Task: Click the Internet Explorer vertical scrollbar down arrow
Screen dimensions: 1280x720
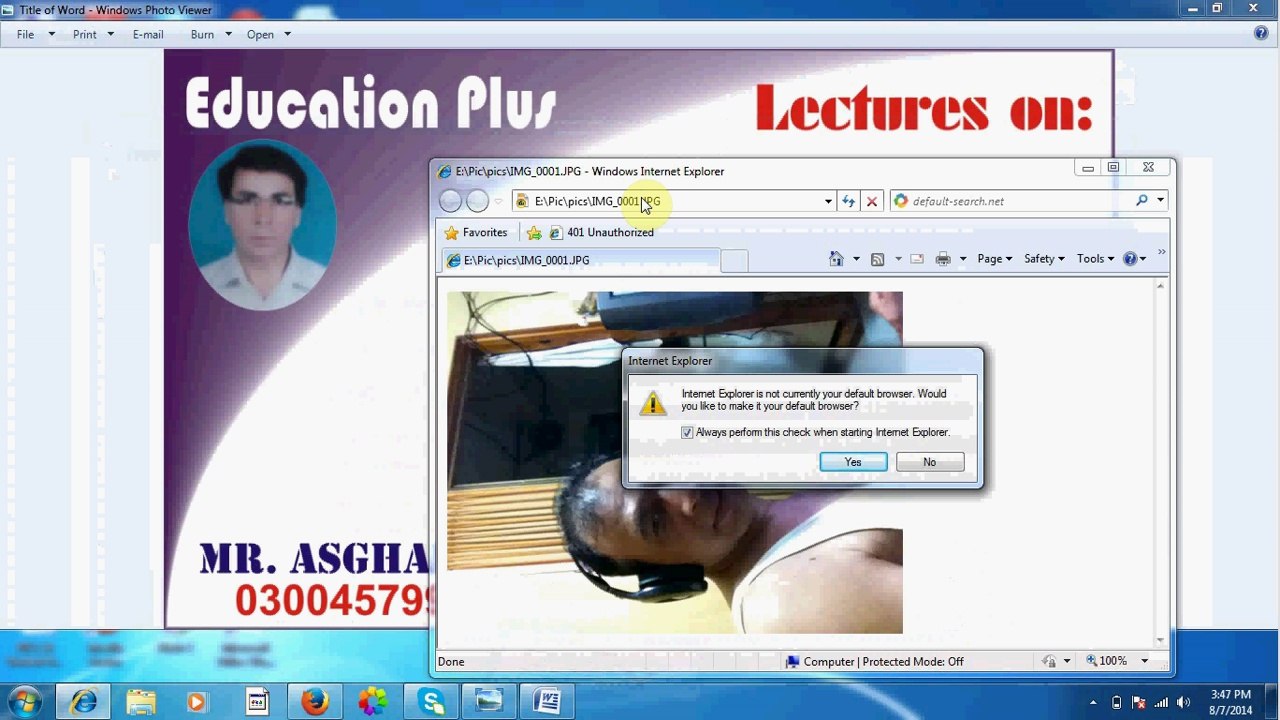Action: pyautogui.click(x=1160, y=640)
